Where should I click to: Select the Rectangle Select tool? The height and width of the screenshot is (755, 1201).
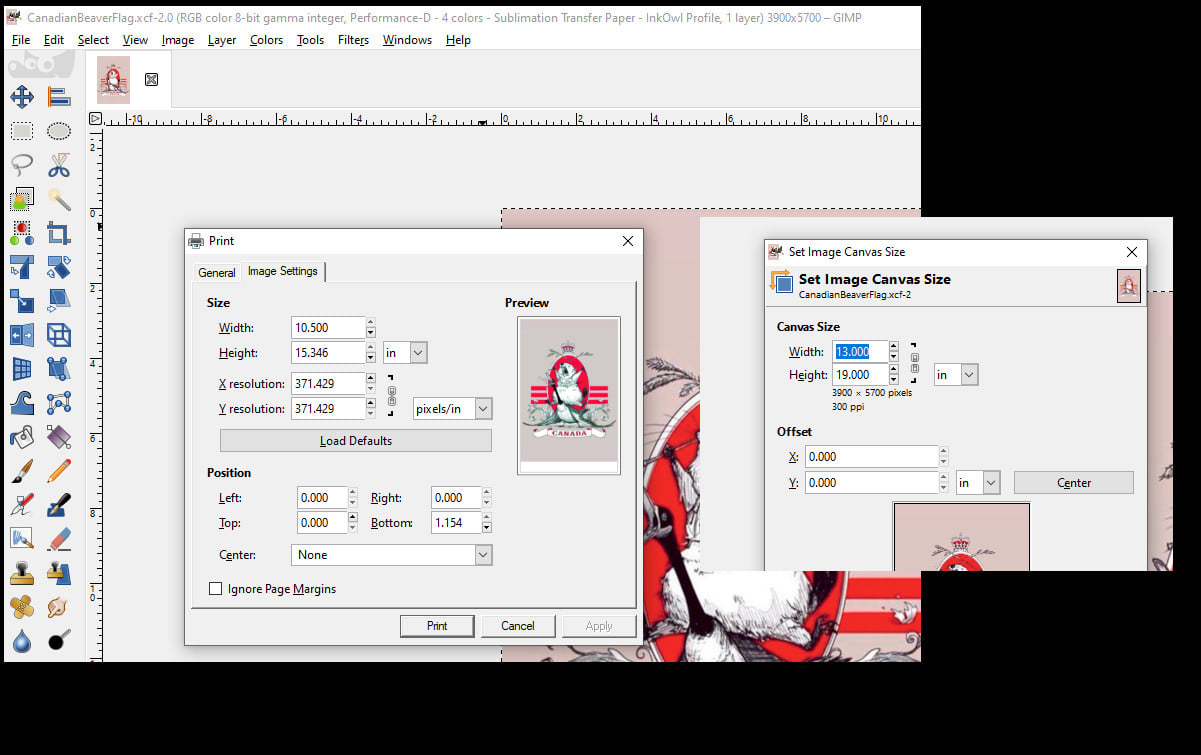tap(22, 131)
